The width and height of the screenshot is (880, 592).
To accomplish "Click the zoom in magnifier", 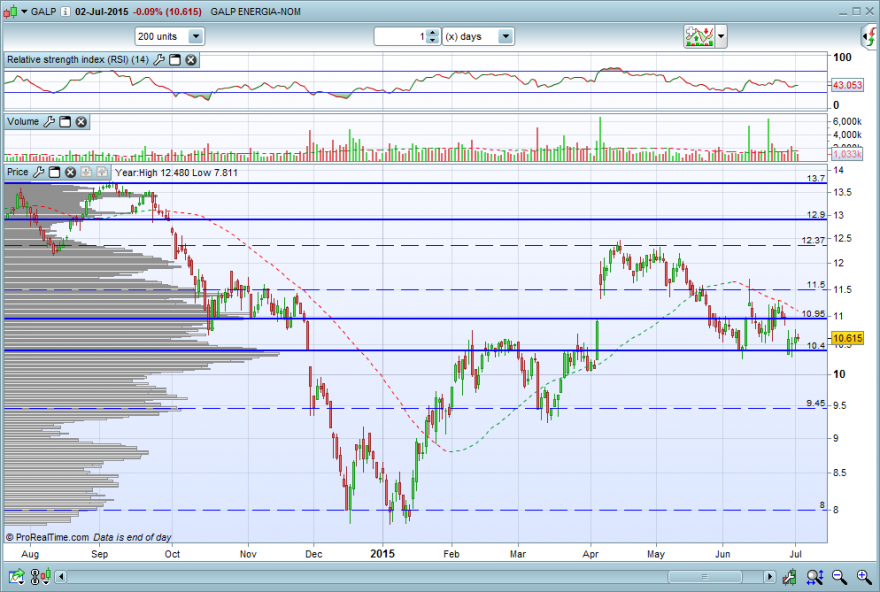I will (x=864, y=576).
